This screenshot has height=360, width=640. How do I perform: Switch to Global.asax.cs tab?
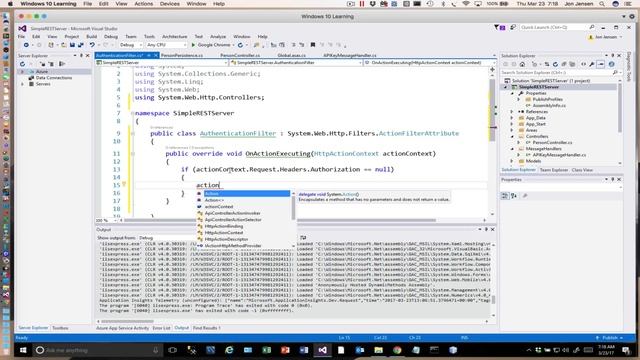(x=291, y=55)
